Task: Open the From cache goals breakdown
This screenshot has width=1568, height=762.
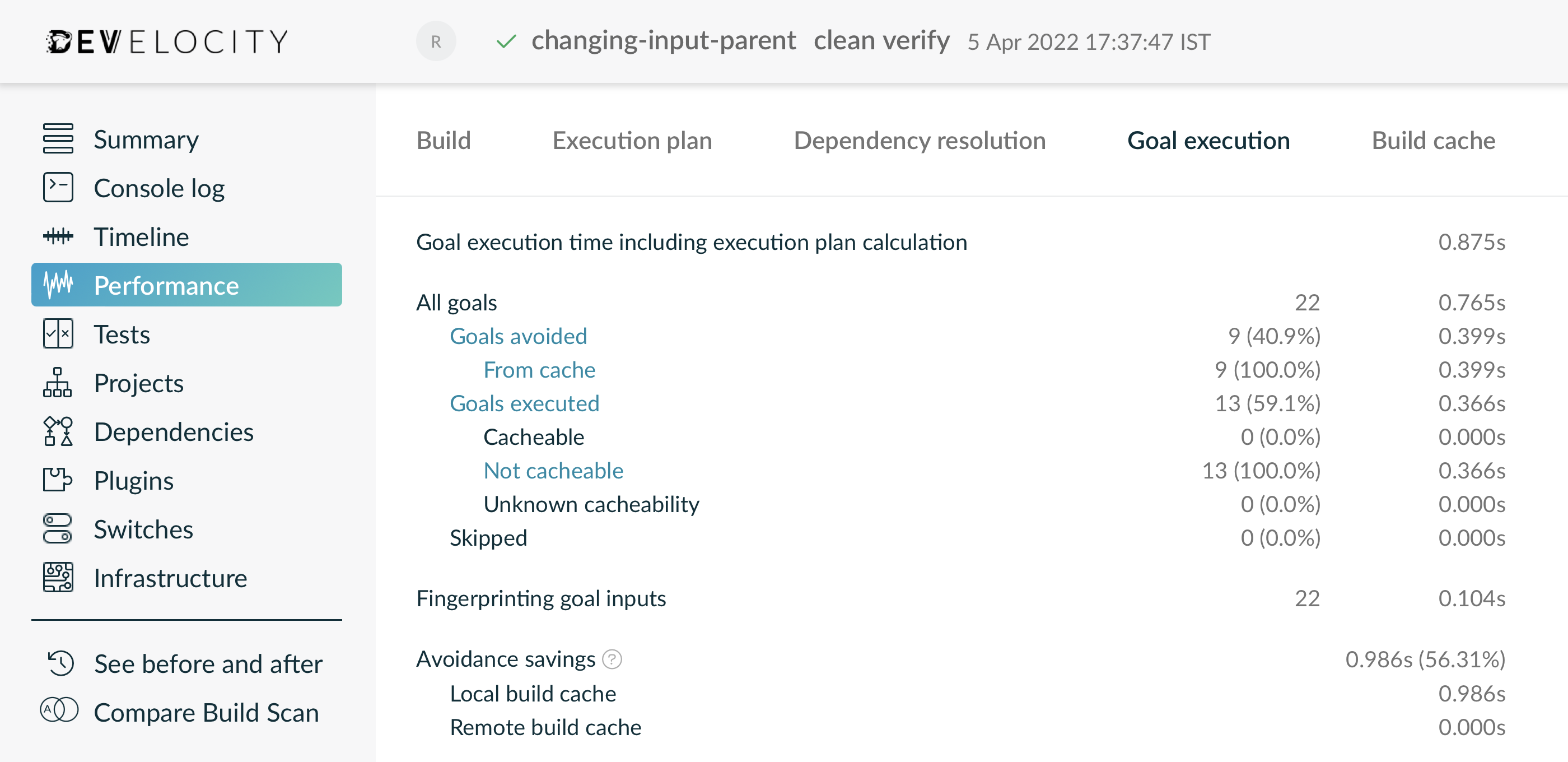Action: point(539,369)
